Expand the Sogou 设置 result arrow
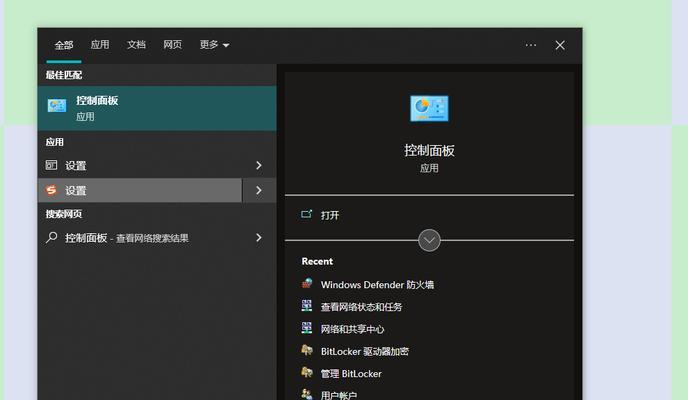This screenshot has width=688, height=400. coord(259,190)
